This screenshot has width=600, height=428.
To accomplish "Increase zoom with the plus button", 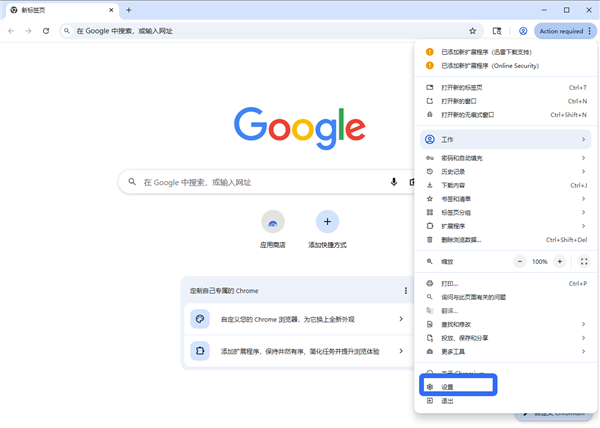I will point(559,262).
